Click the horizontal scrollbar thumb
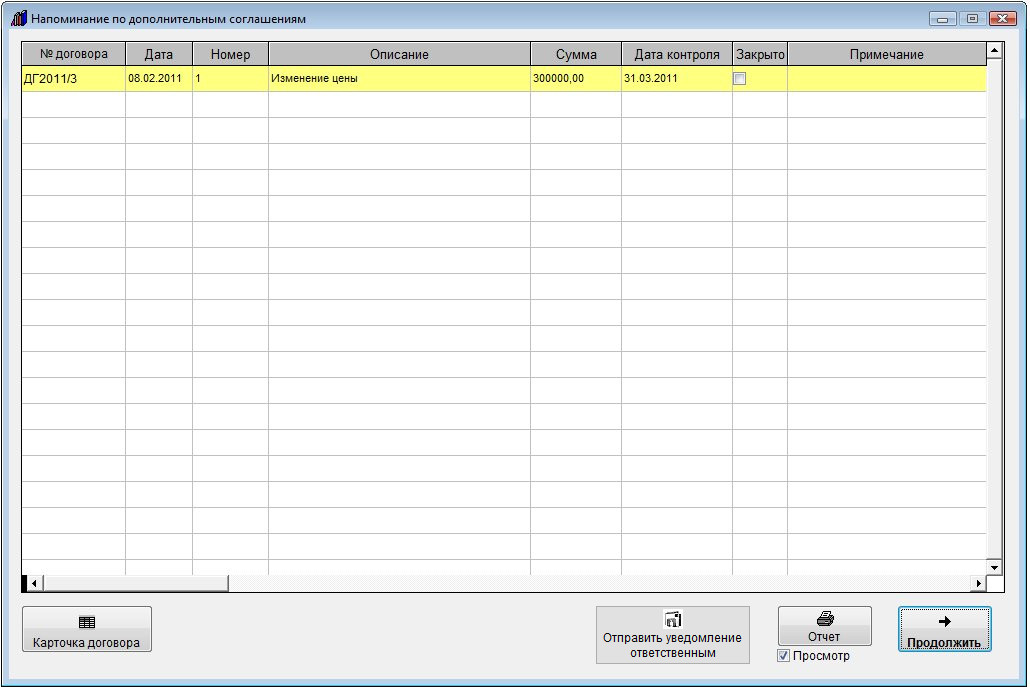1030x687 pixels. (x=135, y=583)
